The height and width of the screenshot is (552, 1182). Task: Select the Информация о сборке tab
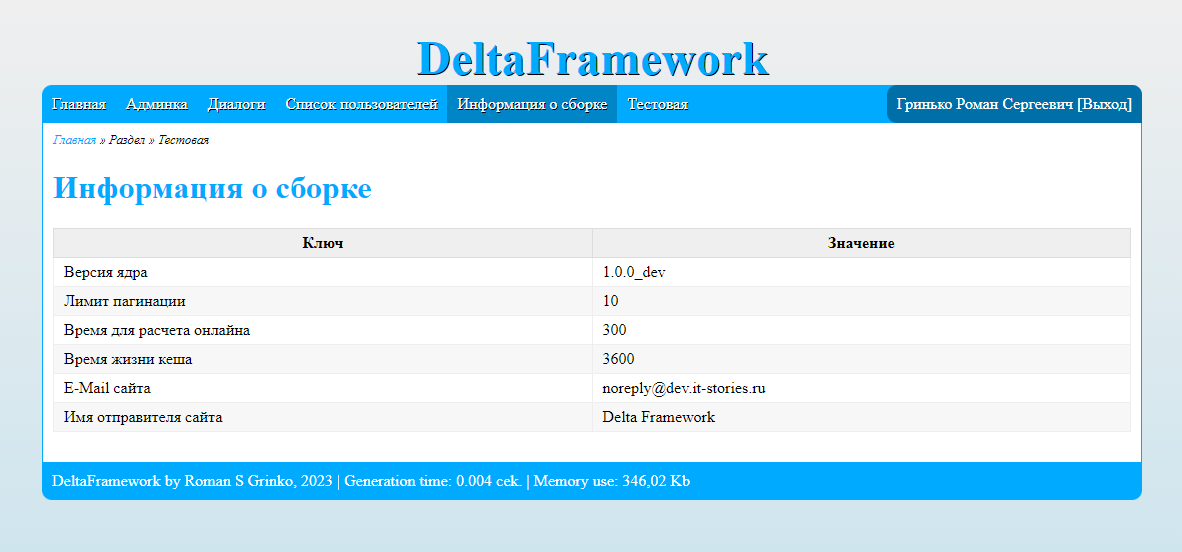pos(532,104)
